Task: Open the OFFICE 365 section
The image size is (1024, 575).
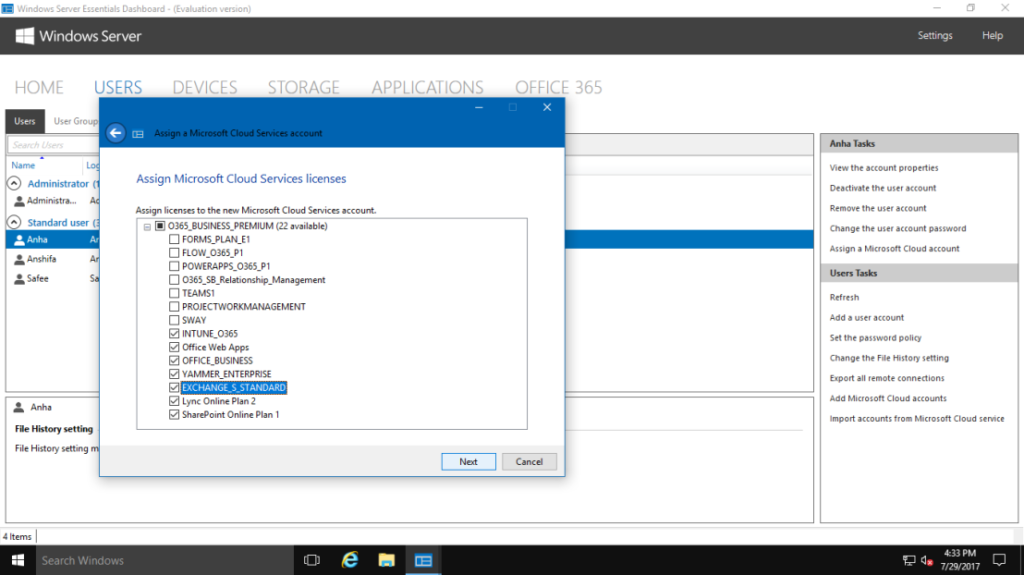Action: tap(558, 88)
